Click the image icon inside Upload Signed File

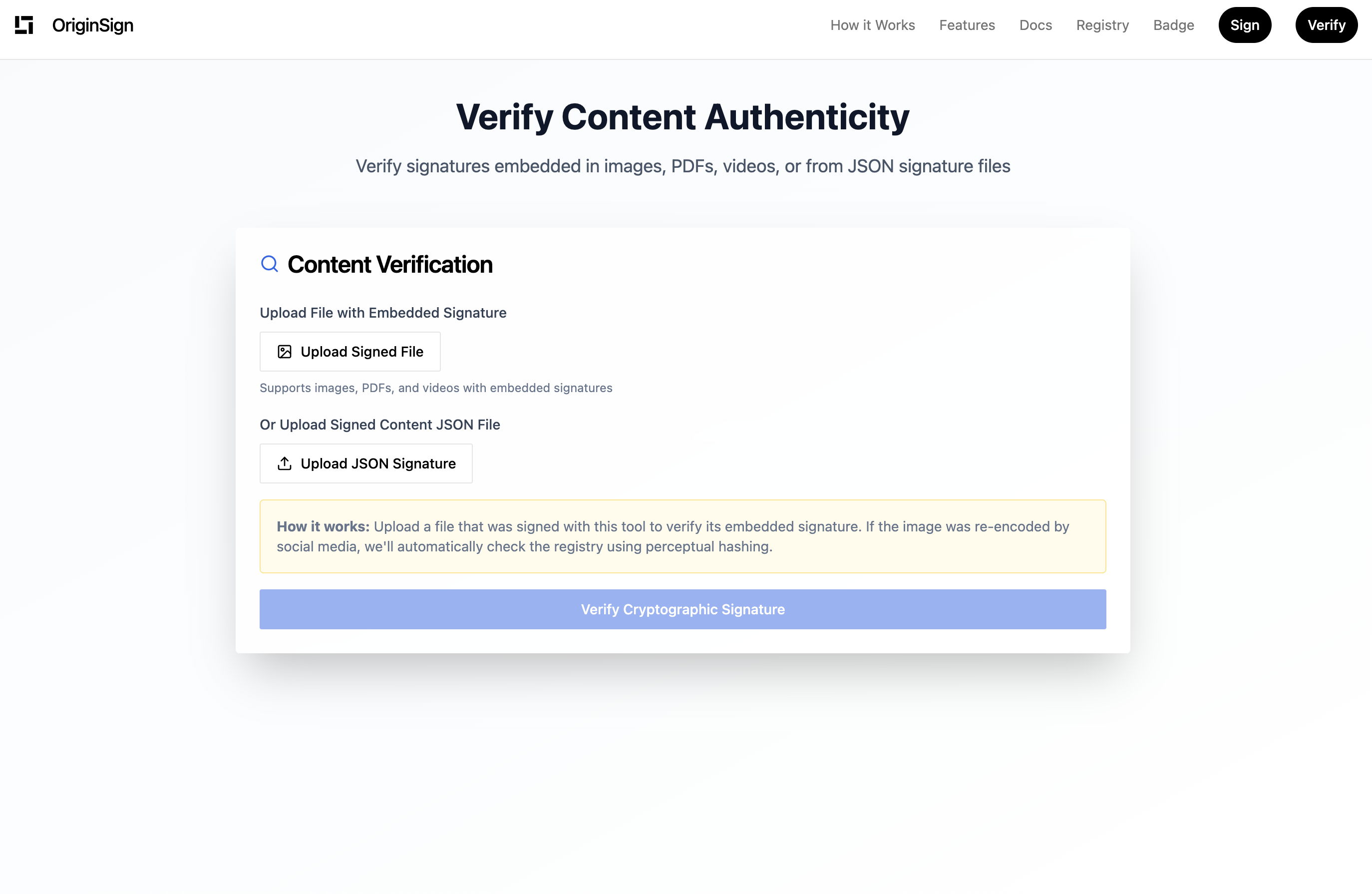(x=284, y=351)
